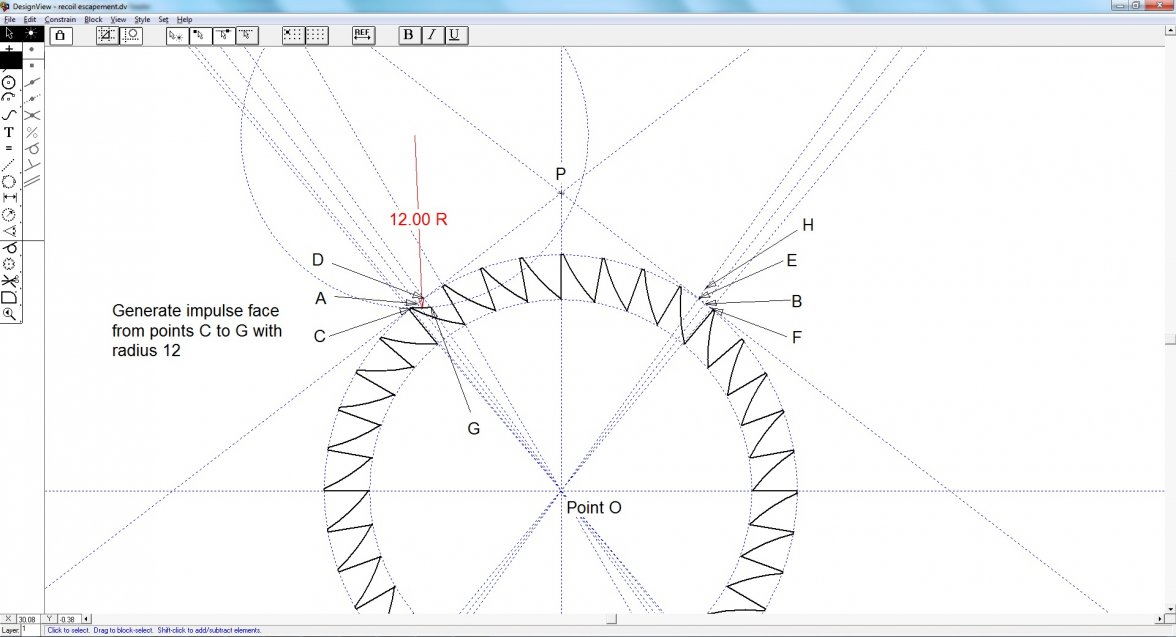Open the Style menu

point(142,19)
